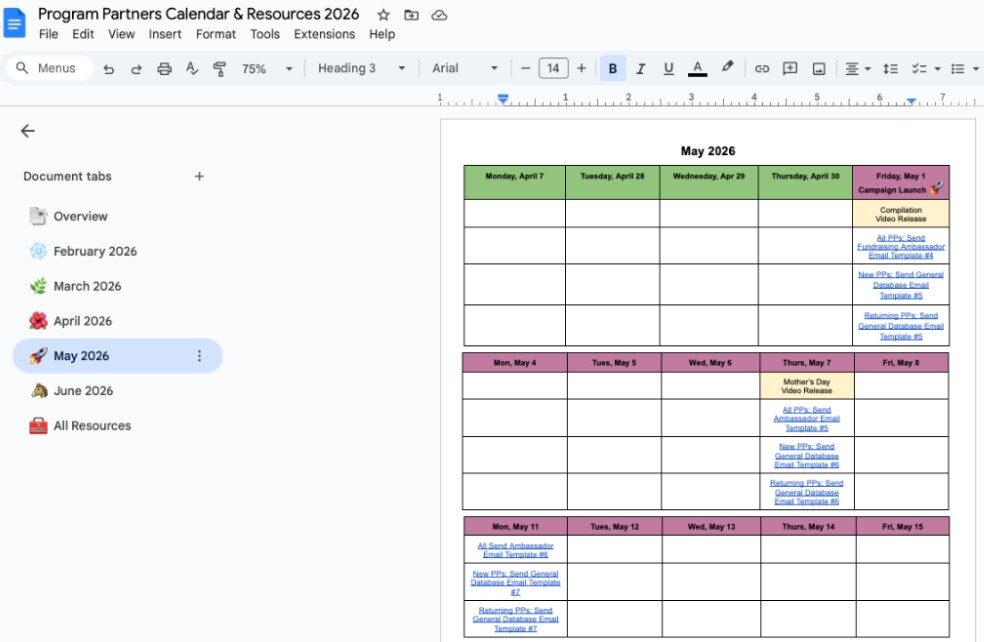Click the text color button

(x=698, y=69)
